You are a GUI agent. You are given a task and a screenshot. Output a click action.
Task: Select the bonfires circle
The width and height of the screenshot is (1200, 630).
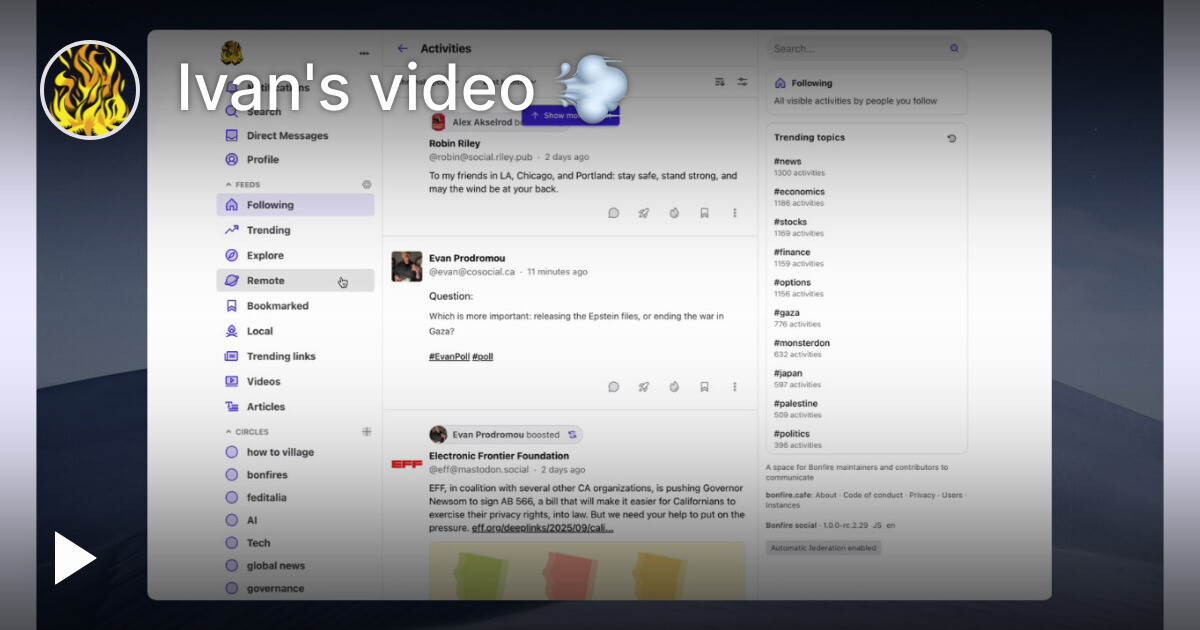tap(268, 475)
